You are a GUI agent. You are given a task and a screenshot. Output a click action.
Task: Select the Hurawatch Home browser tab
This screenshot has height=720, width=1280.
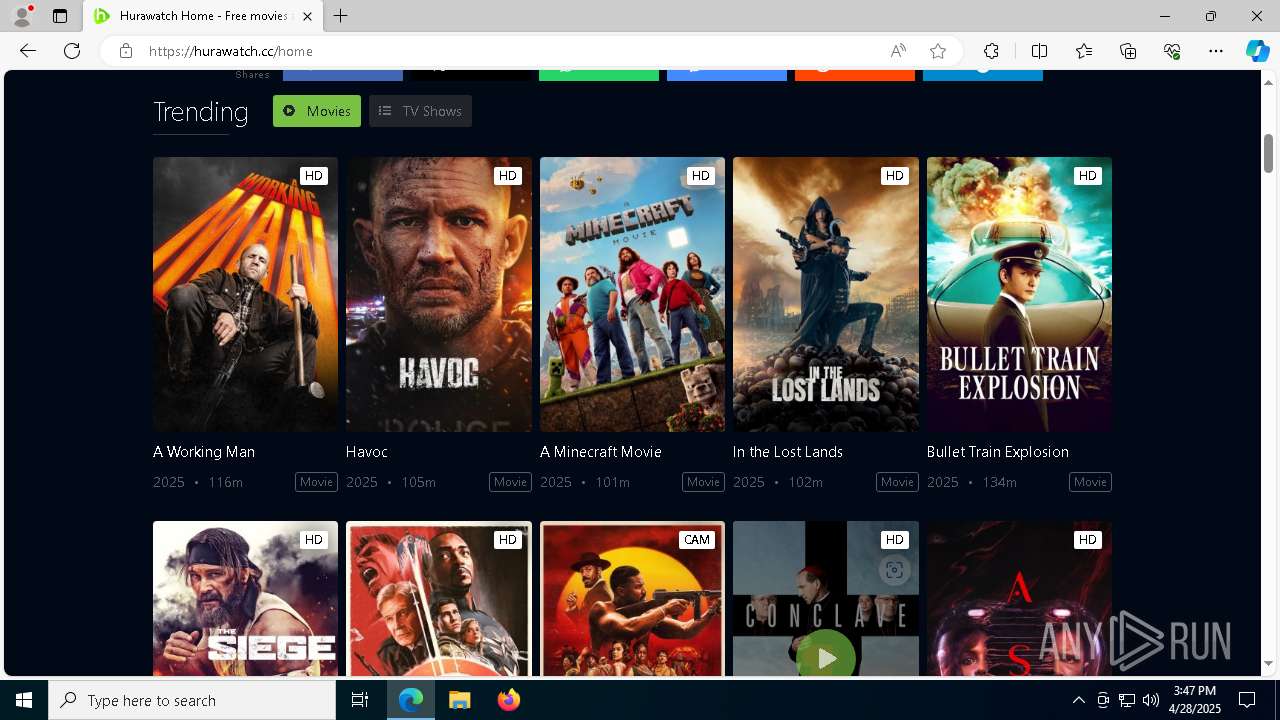203,16
